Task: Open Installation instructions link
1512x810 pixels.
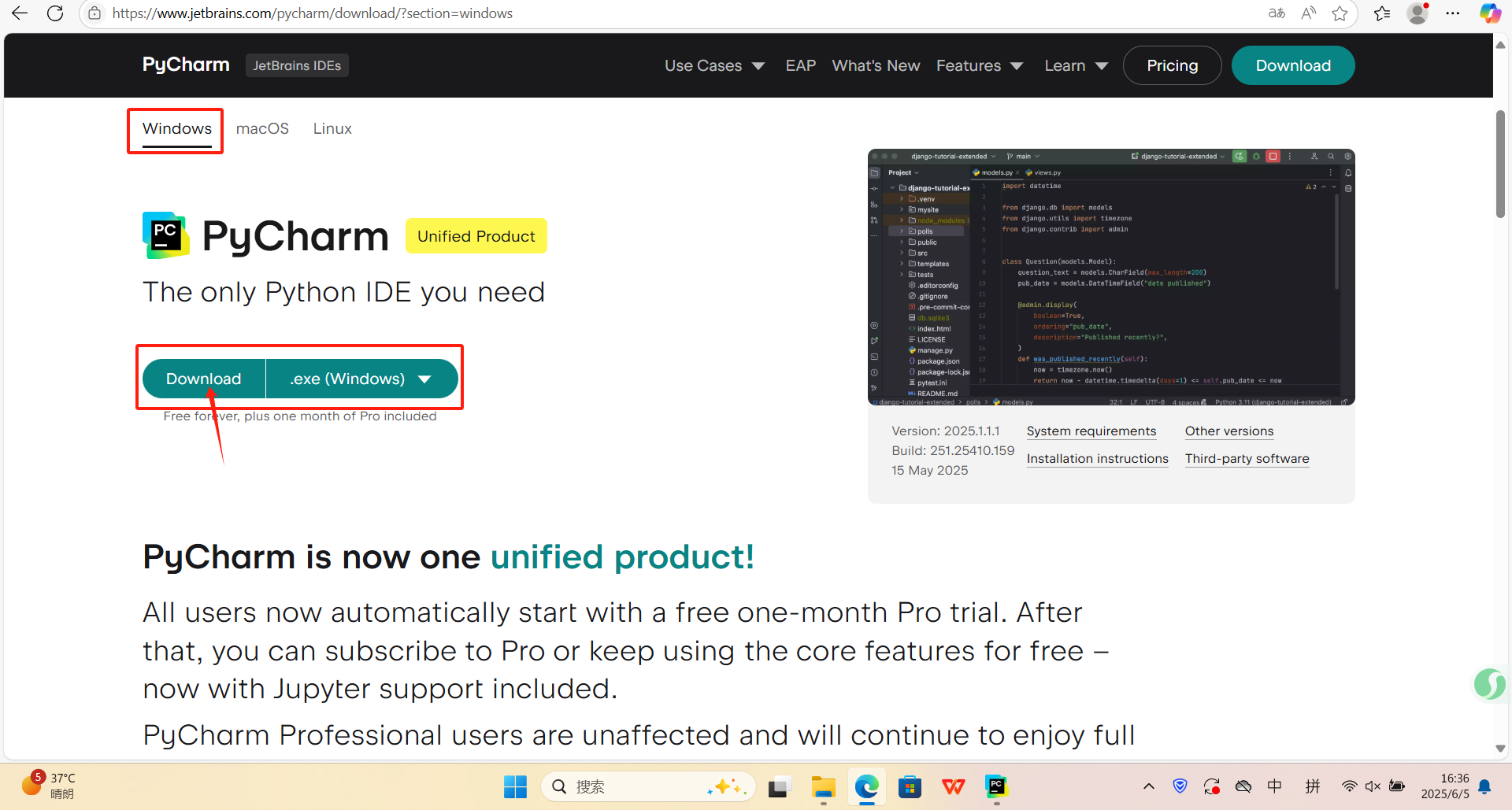Action: click(x=1098, y=459)
